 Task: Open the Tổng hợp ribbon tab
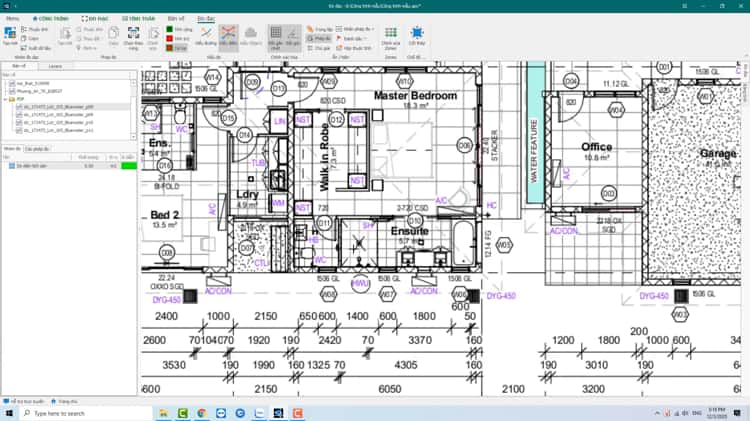(x=139, y=18)
